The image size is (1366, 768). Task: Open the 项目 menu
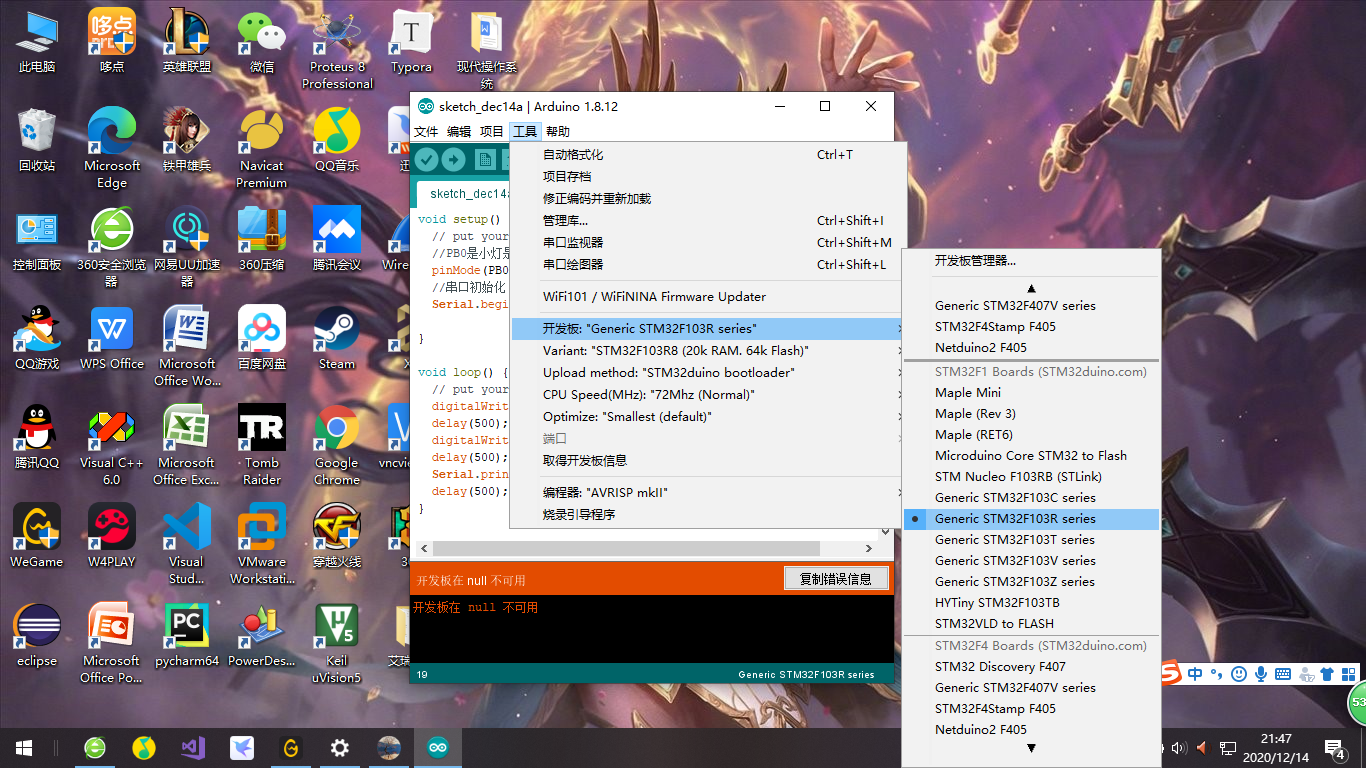[x=492, y=132]
